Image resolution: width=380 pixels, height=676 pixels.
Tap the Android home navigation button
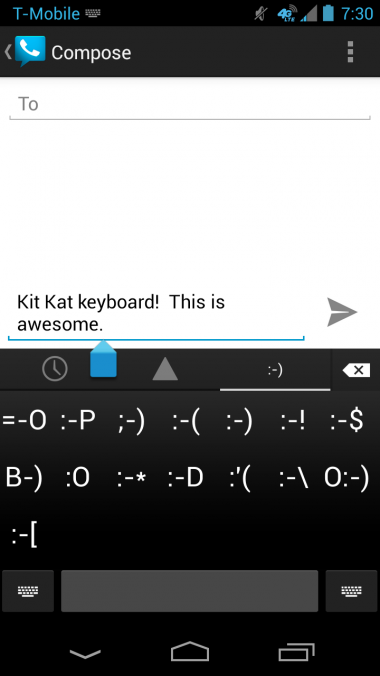click(190, 651)
